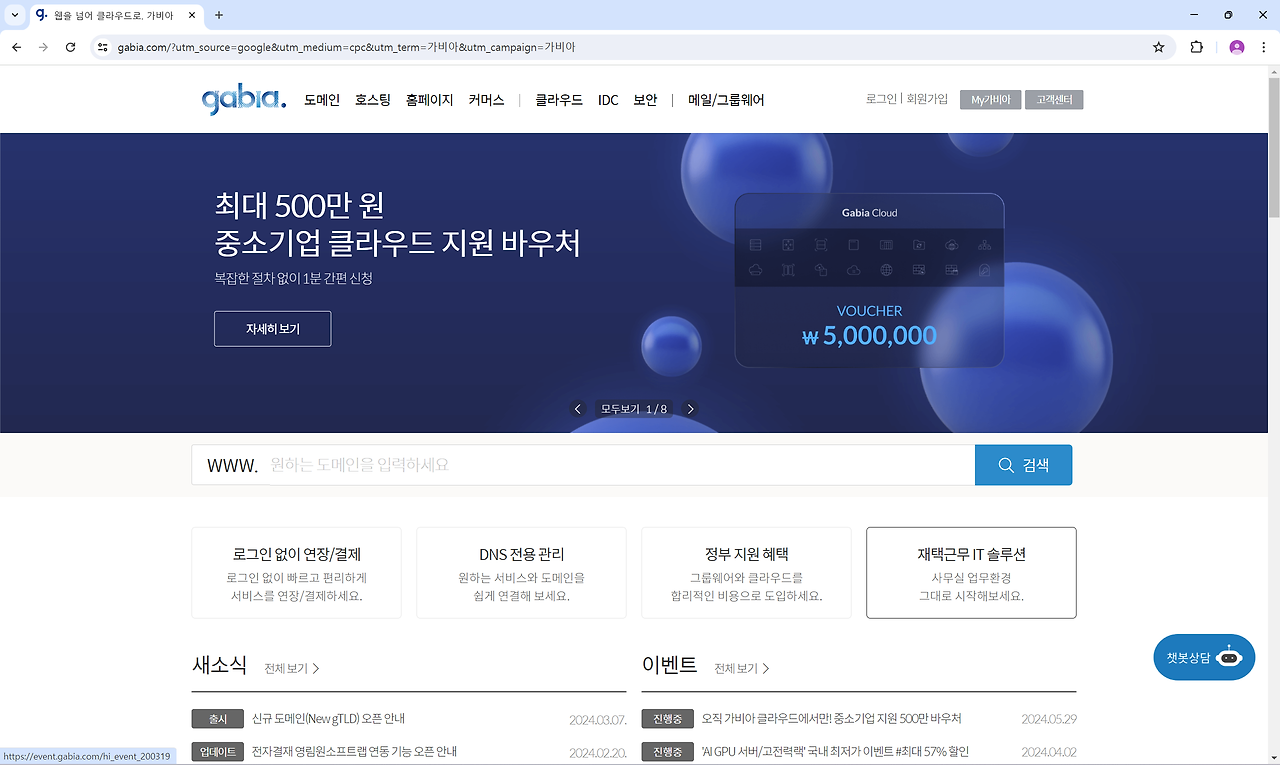The height and width of the screenshot is (765, 1280).
Task: Click the gabia logo
Action: tap(243, 100)
